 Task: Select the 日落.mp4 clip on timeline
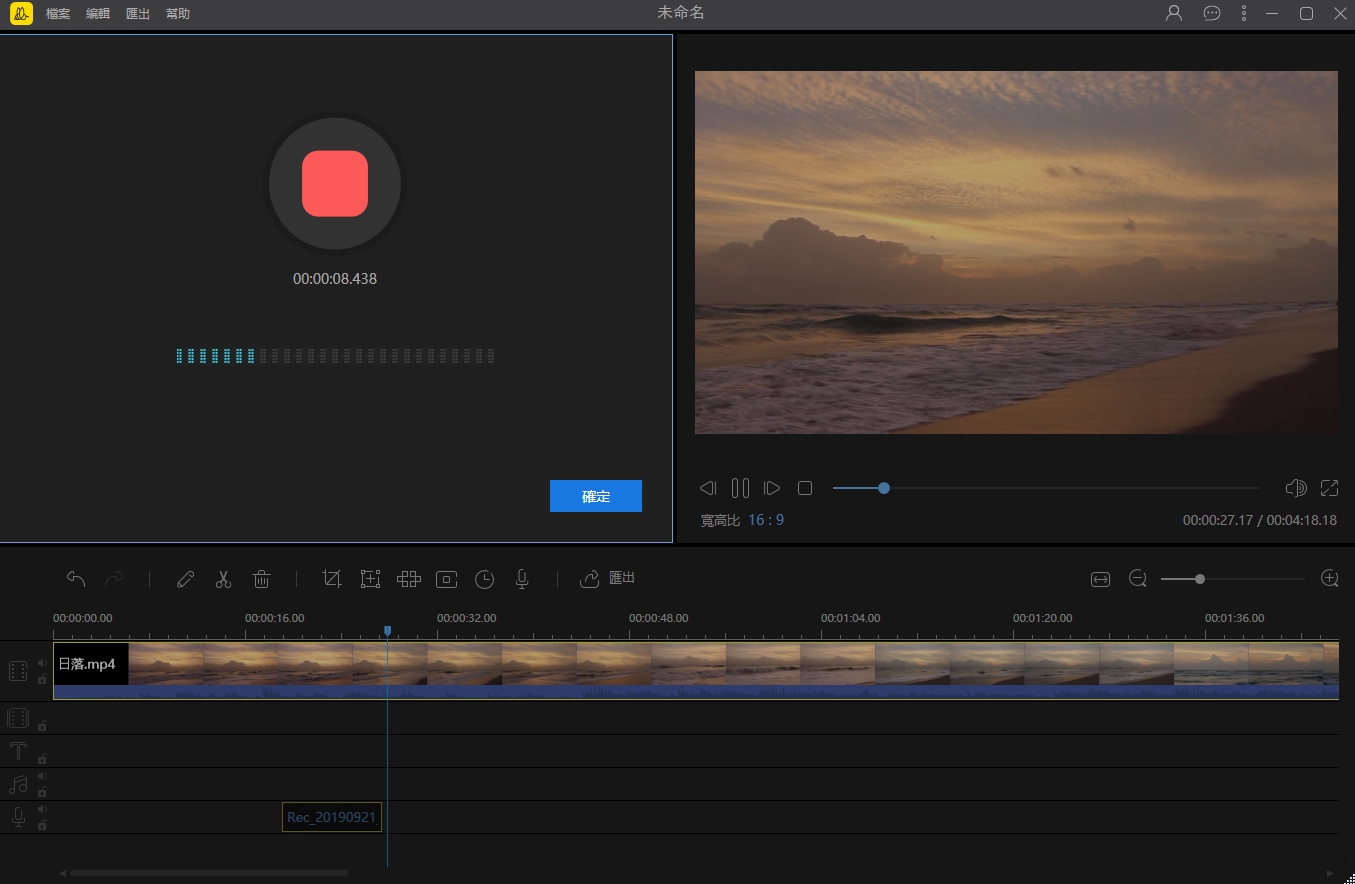tap(696, 670)
